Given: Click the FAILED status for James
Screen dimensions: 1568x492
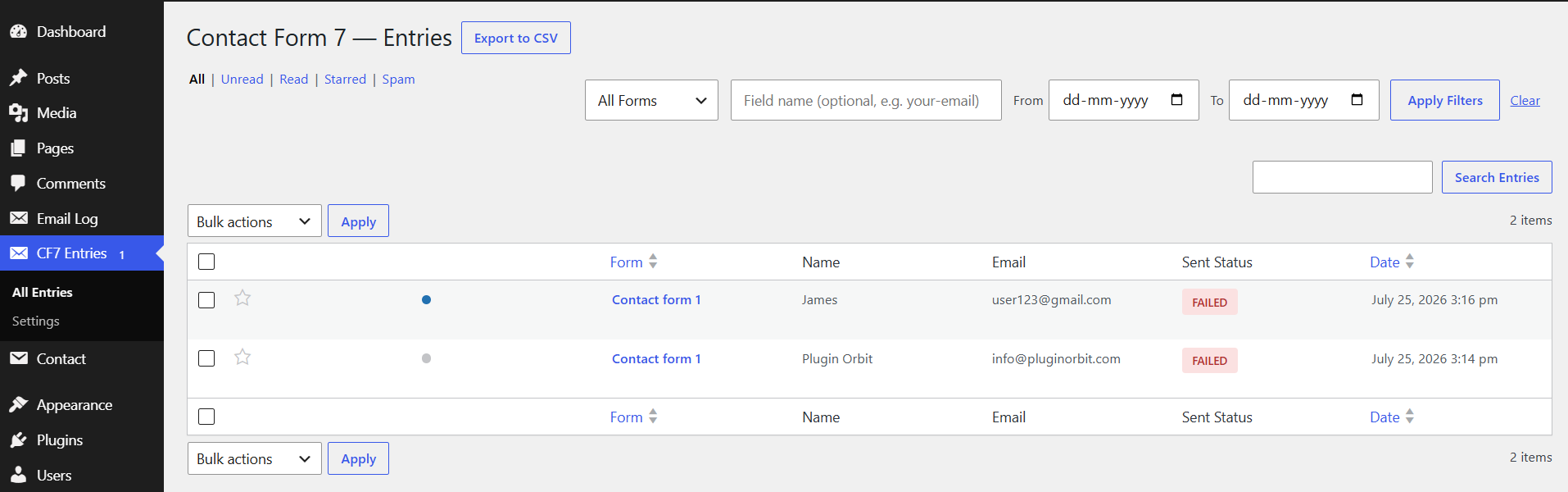Looking at the screenshot, I should click(x=1209, y=302).
